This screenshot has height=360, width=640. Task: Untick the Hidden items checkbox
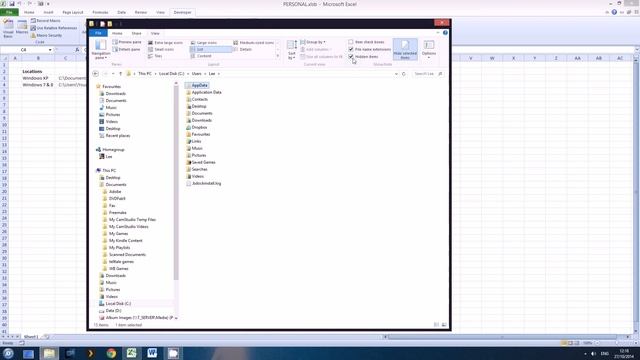coord(351,56)
